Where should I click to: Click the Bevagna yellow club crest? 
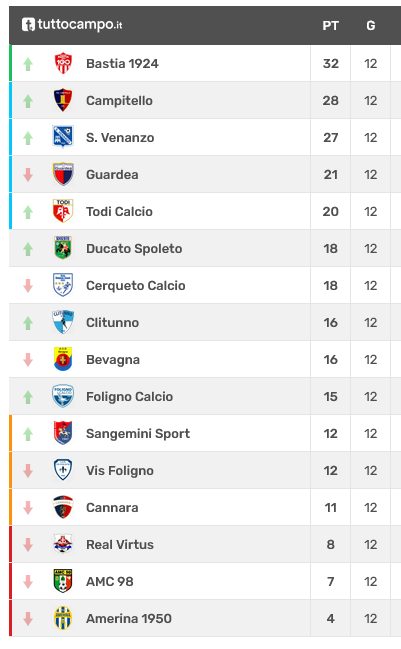63,359
